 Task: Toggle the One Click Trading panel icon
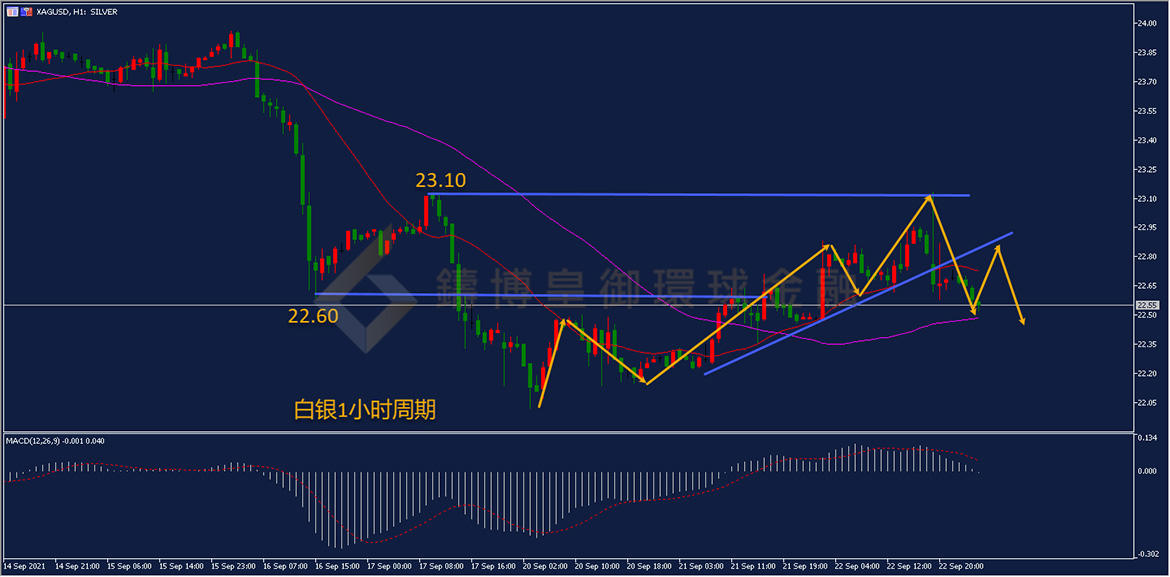point(11,11)
